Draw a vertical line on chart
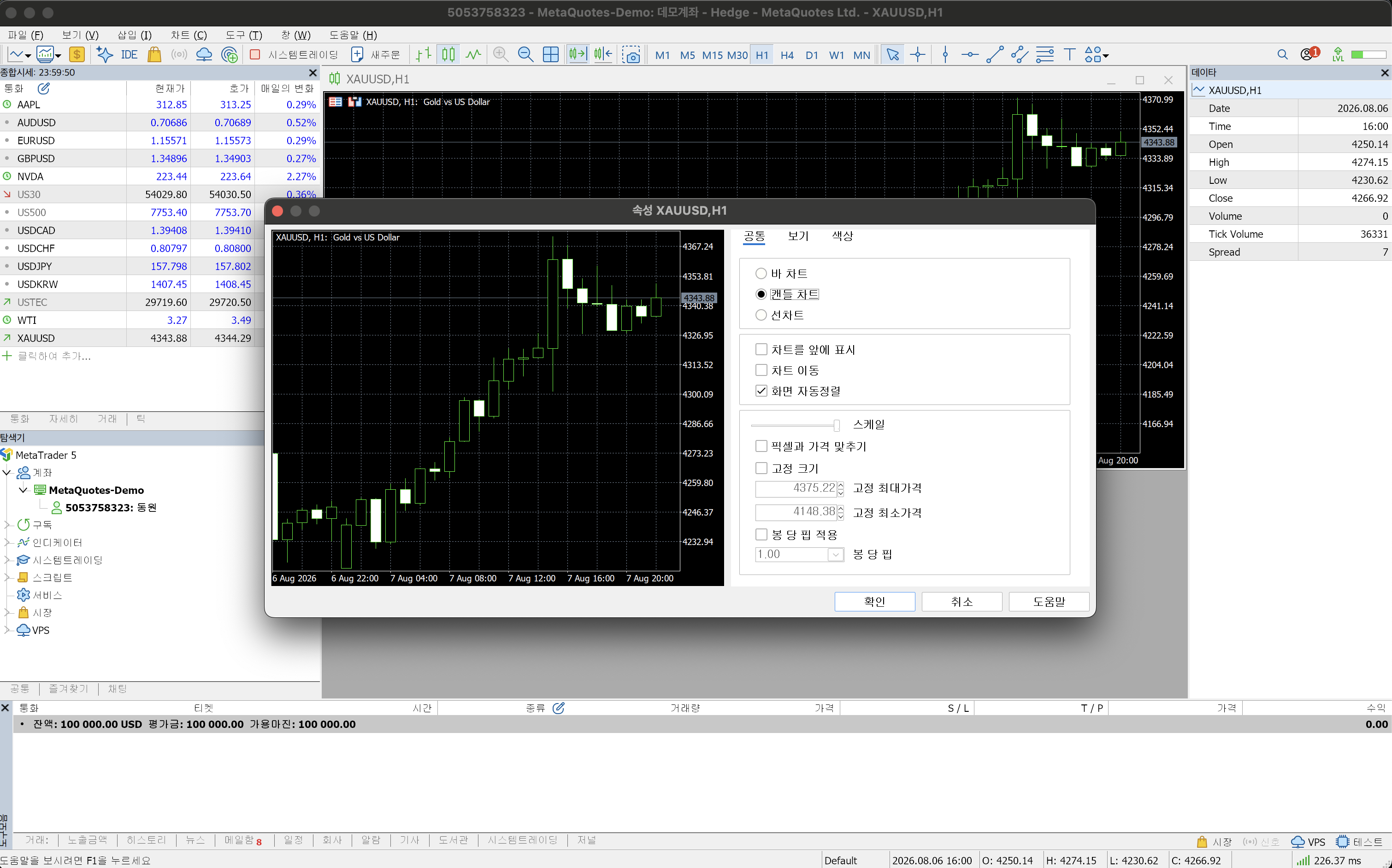Screen dimensions: 1392x868 pos(945,54)
